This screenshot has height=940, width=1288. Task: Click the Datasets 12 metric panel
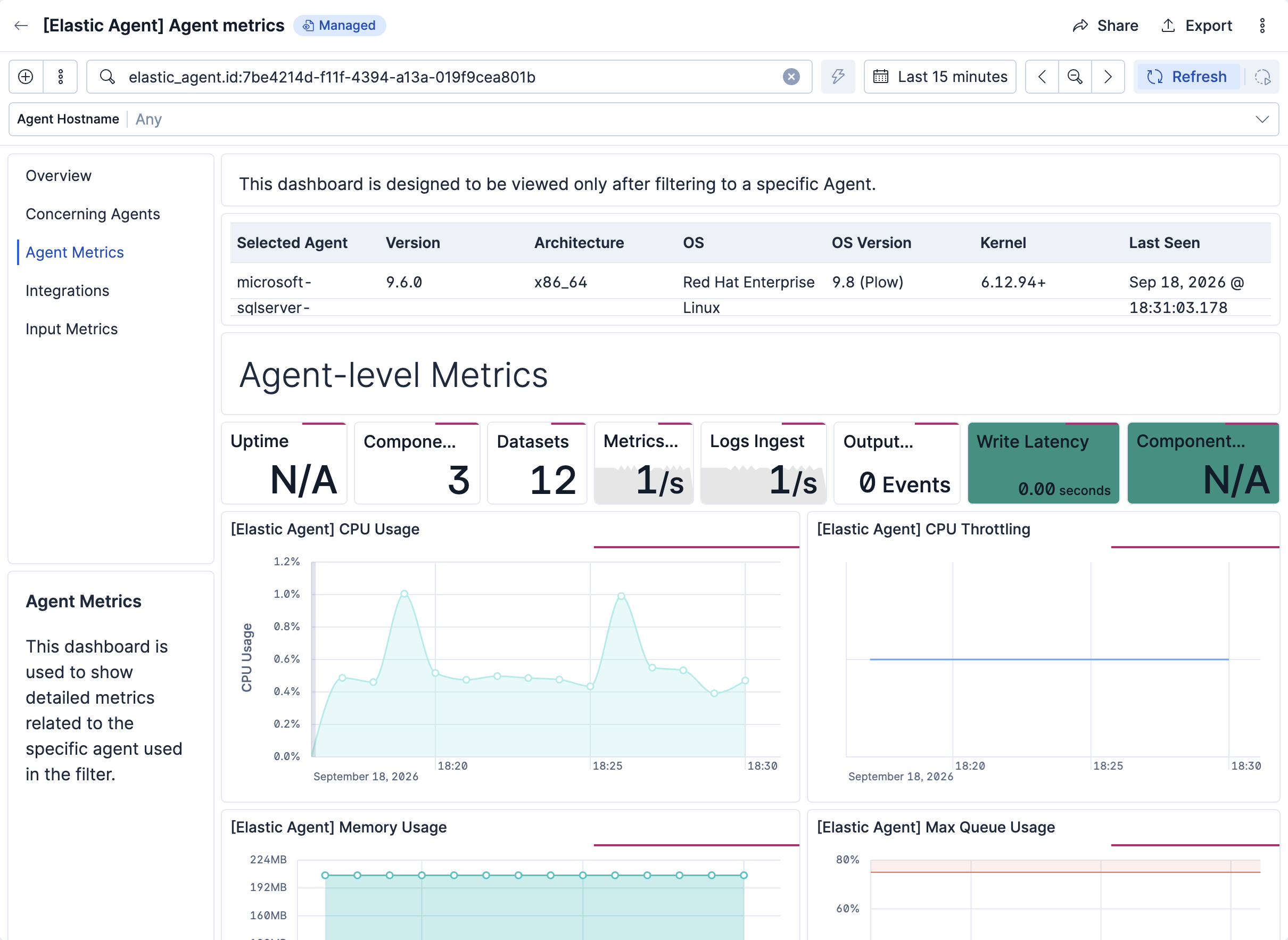(536, 464)
